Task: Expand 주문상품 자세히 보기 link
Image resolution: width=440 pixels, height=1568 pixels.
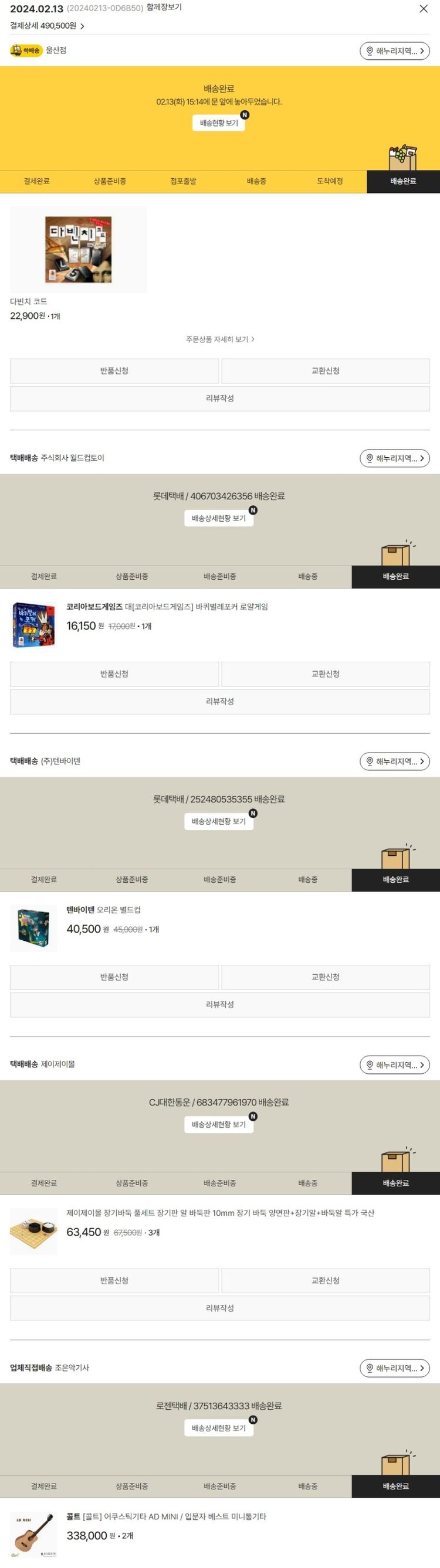Action: point(220,339)
